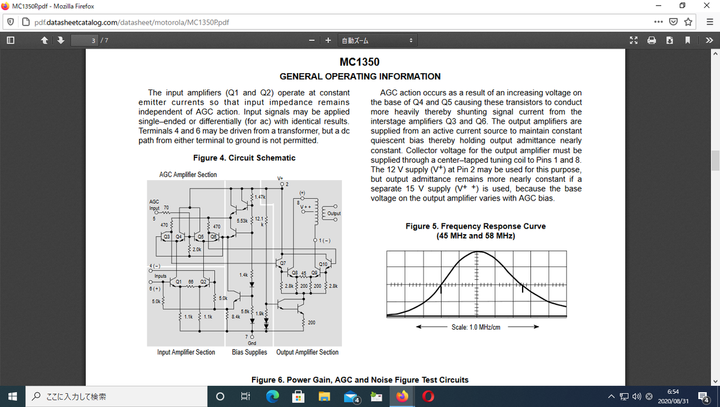The height and width of the screenshot is (407, 720).
Task: Go to previous page with up arrow
Action: [44, 41]
